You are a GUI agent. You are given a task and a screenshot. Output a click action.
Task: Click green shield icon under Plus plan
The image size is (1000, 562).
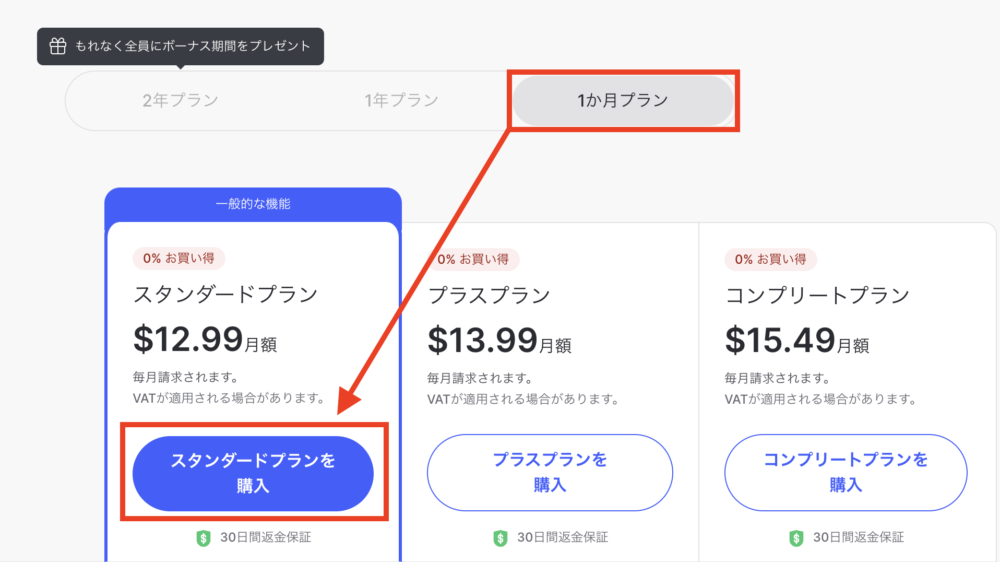[501, 538]
